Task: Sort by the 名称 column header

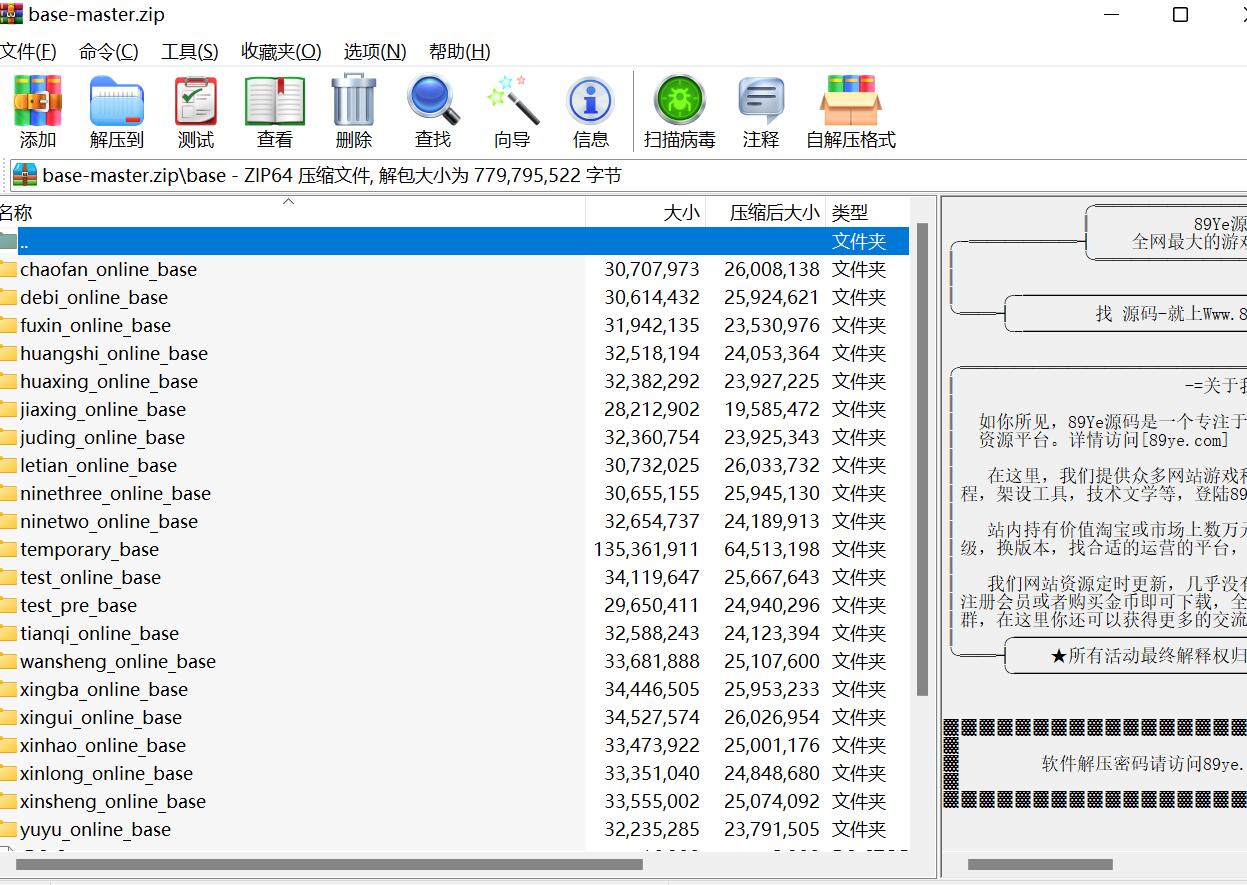Action: point(292,212)
